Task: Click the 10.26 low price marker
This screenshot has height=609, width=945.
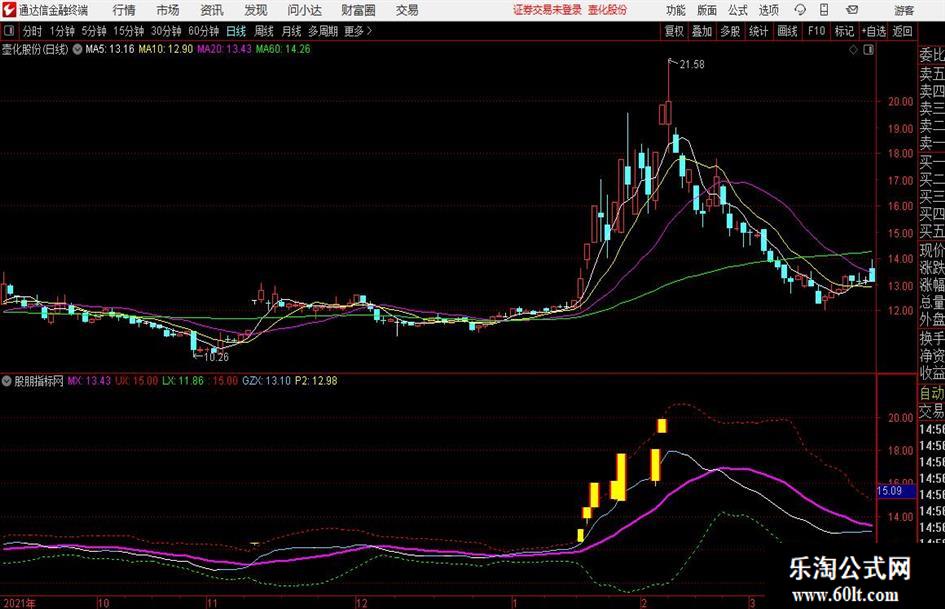Action: coord(216,357)
